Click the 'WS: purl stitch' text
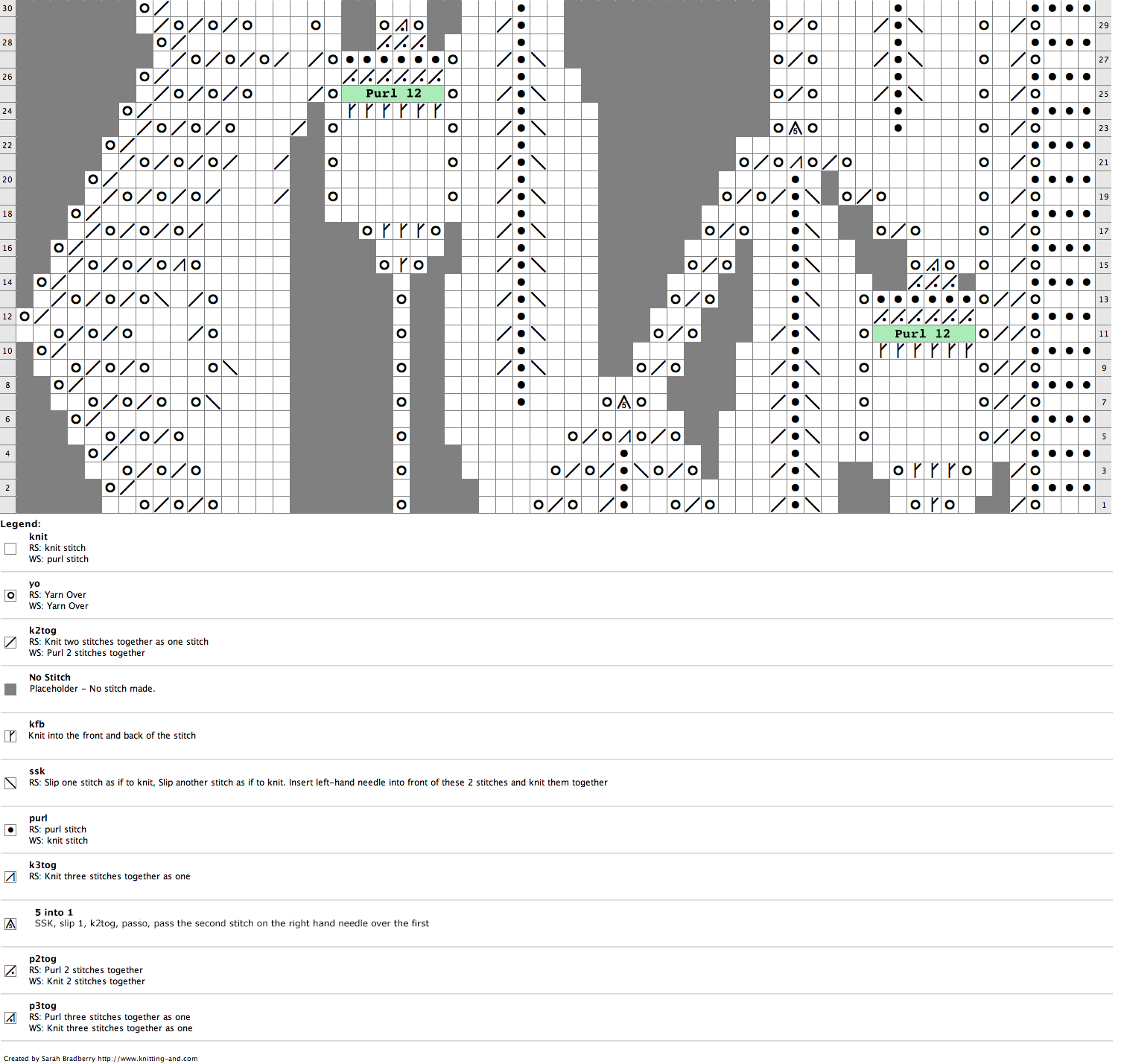The image size is (1127, 1064). 59,559
